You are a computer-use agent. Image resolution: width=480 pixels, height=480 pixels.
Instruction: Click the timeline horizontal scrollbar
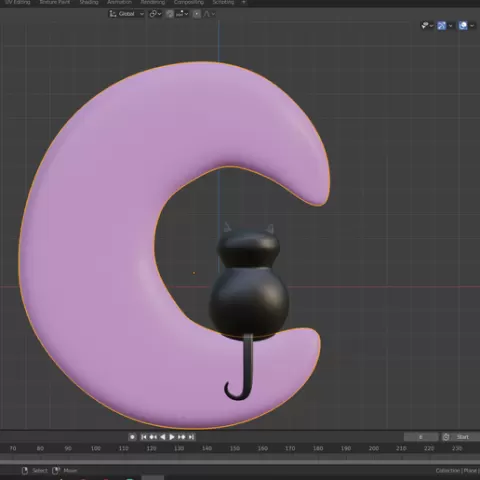point(240,463)
